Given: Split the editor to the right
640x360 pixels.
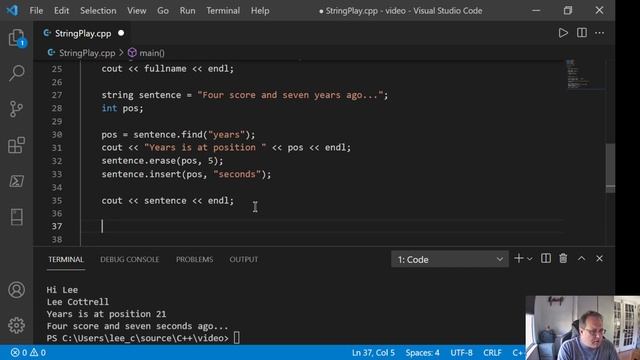Looking at the screenshot, I should 582,33.
